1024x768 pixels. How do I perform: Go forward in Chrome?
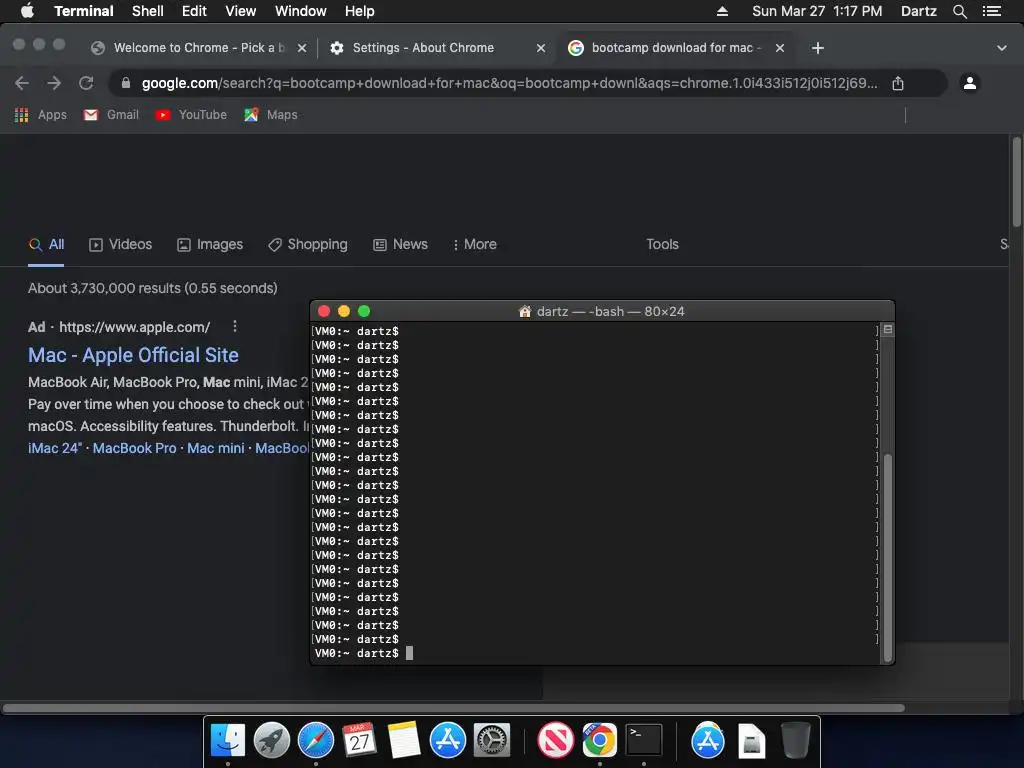click(54, 83)
